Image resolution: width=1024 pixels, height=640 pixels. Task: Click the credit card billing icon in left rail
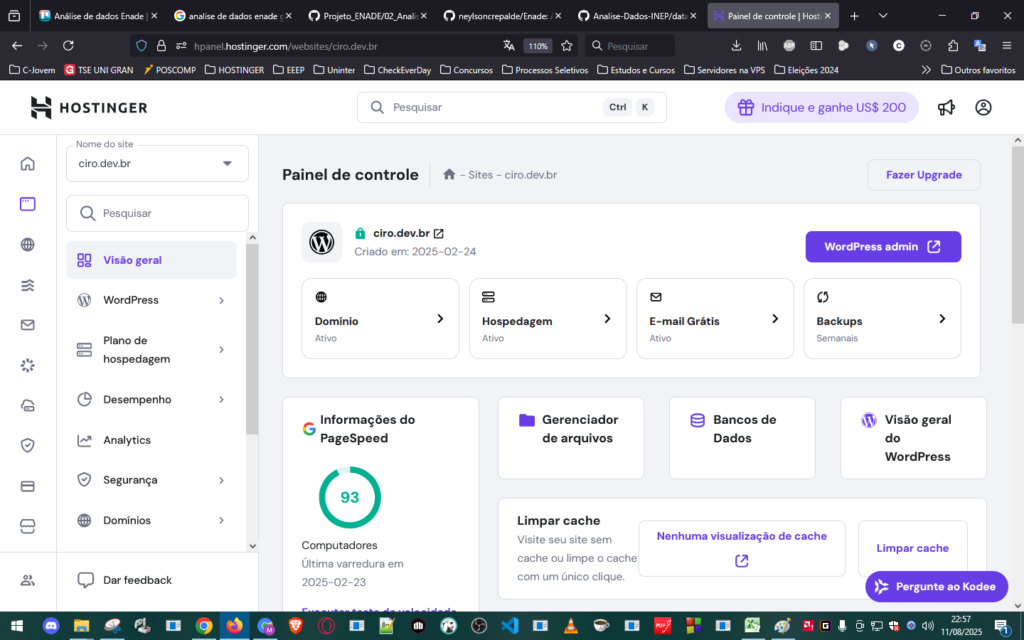coord(27,486)
